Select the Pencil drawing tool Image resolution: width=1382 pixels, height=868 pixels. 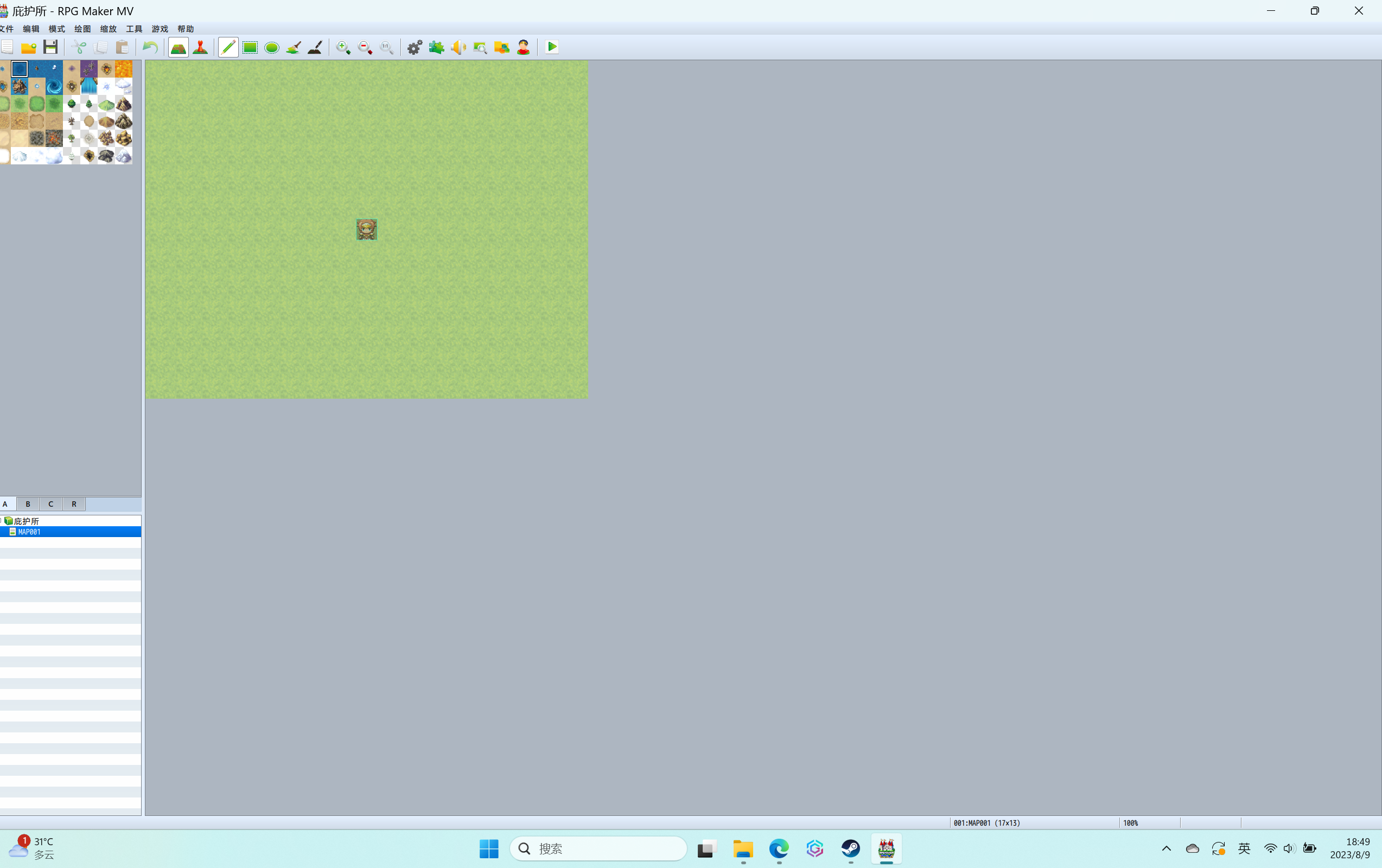(x=228, y=48)
